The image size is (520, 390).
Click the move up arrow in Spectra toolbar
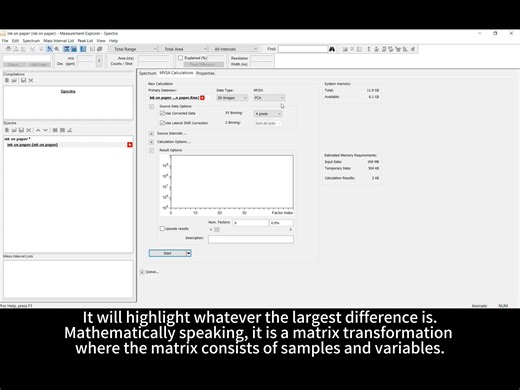click(38, 130)
